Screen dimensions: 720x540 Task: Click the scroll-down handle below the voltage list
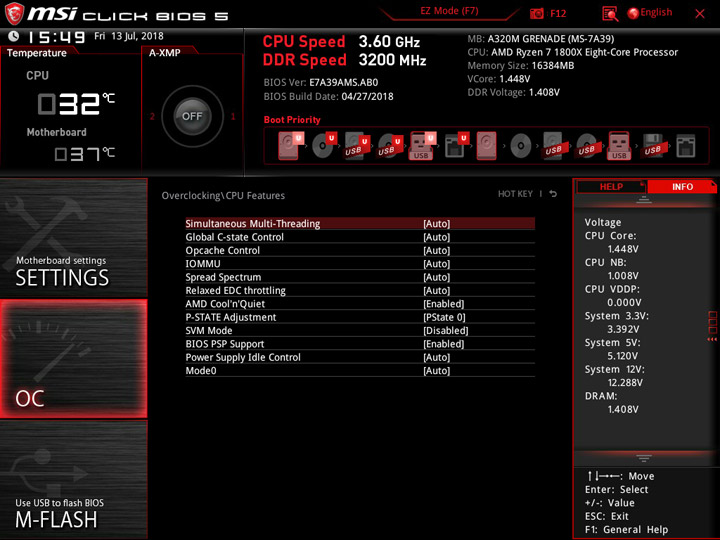(x=644, y=458)
